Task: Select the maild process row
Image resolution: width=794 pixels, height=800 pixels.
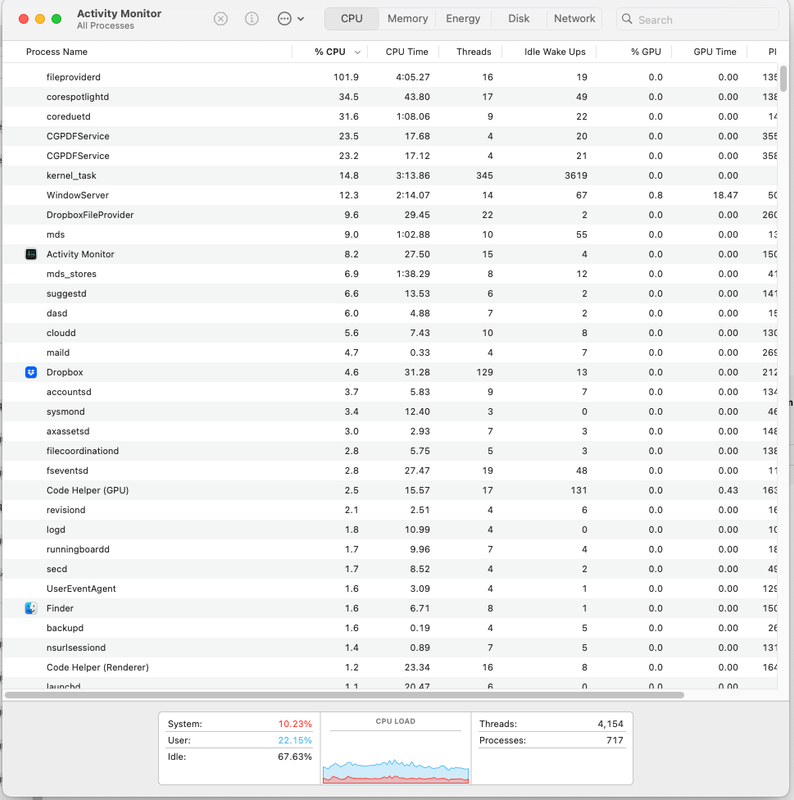Action: point(390,353)
